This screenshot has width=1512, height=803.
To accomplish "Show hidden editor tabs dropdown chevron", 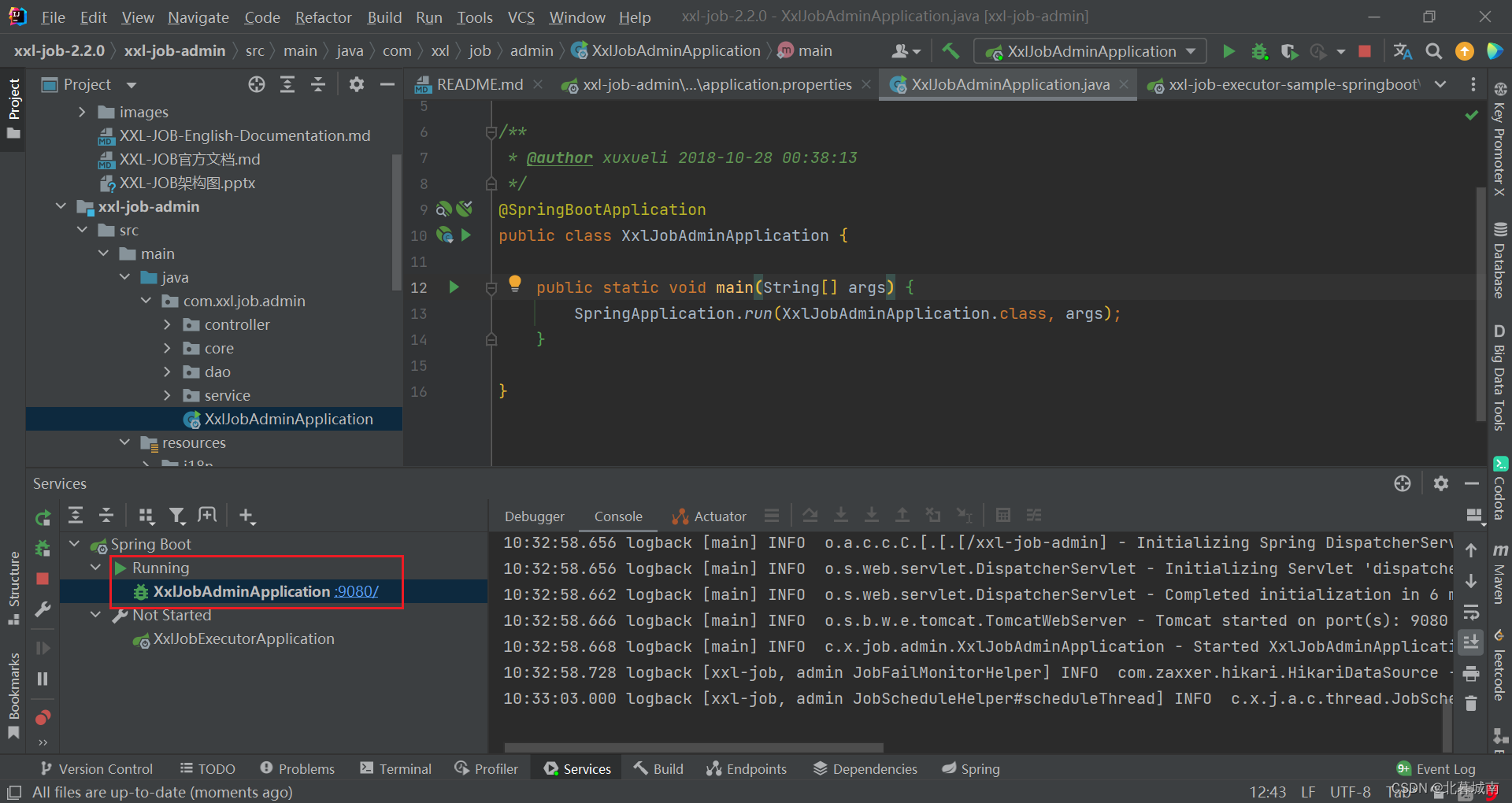I will tap(1441, 84).
